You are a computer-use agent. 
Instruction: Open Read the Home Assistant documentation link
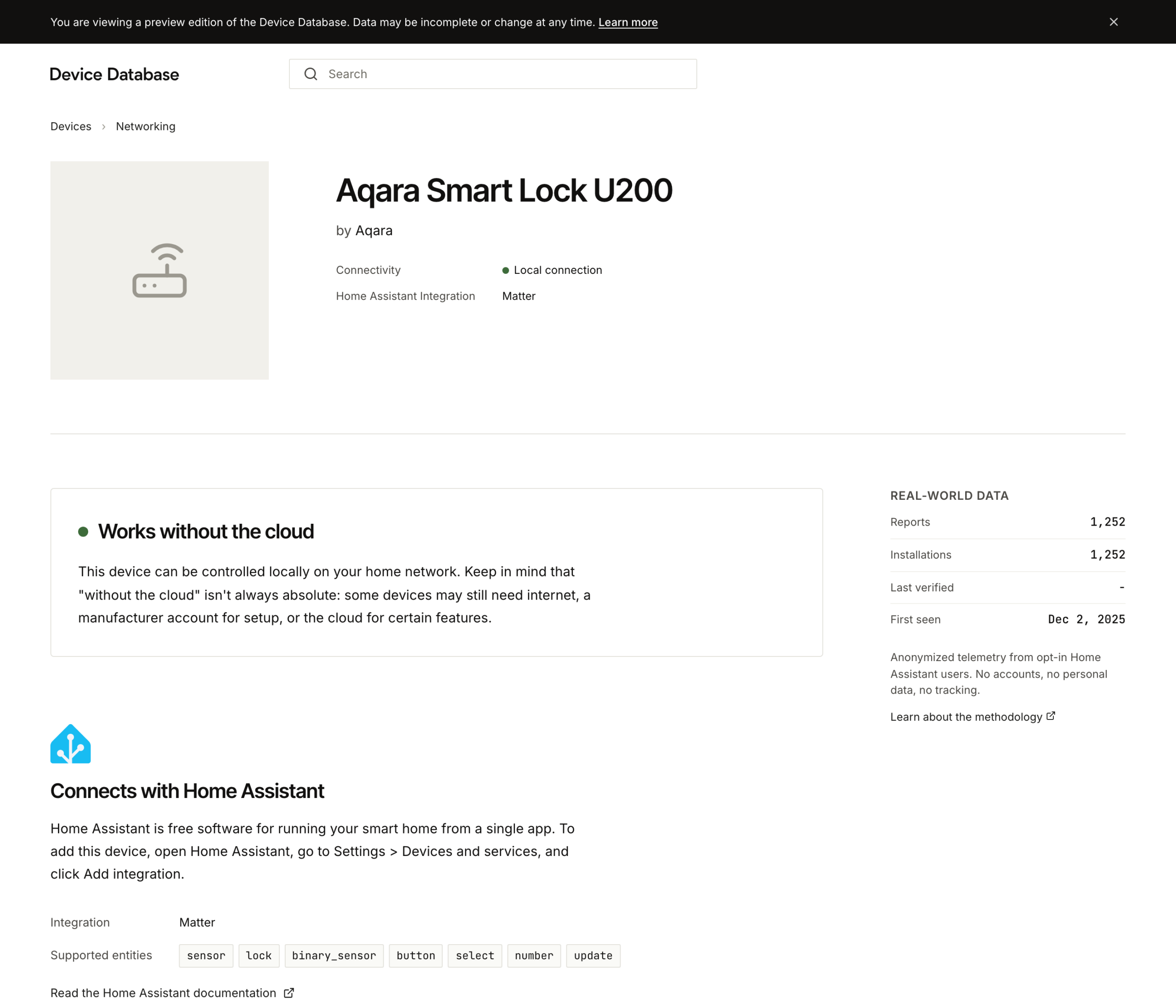(164, 993)
